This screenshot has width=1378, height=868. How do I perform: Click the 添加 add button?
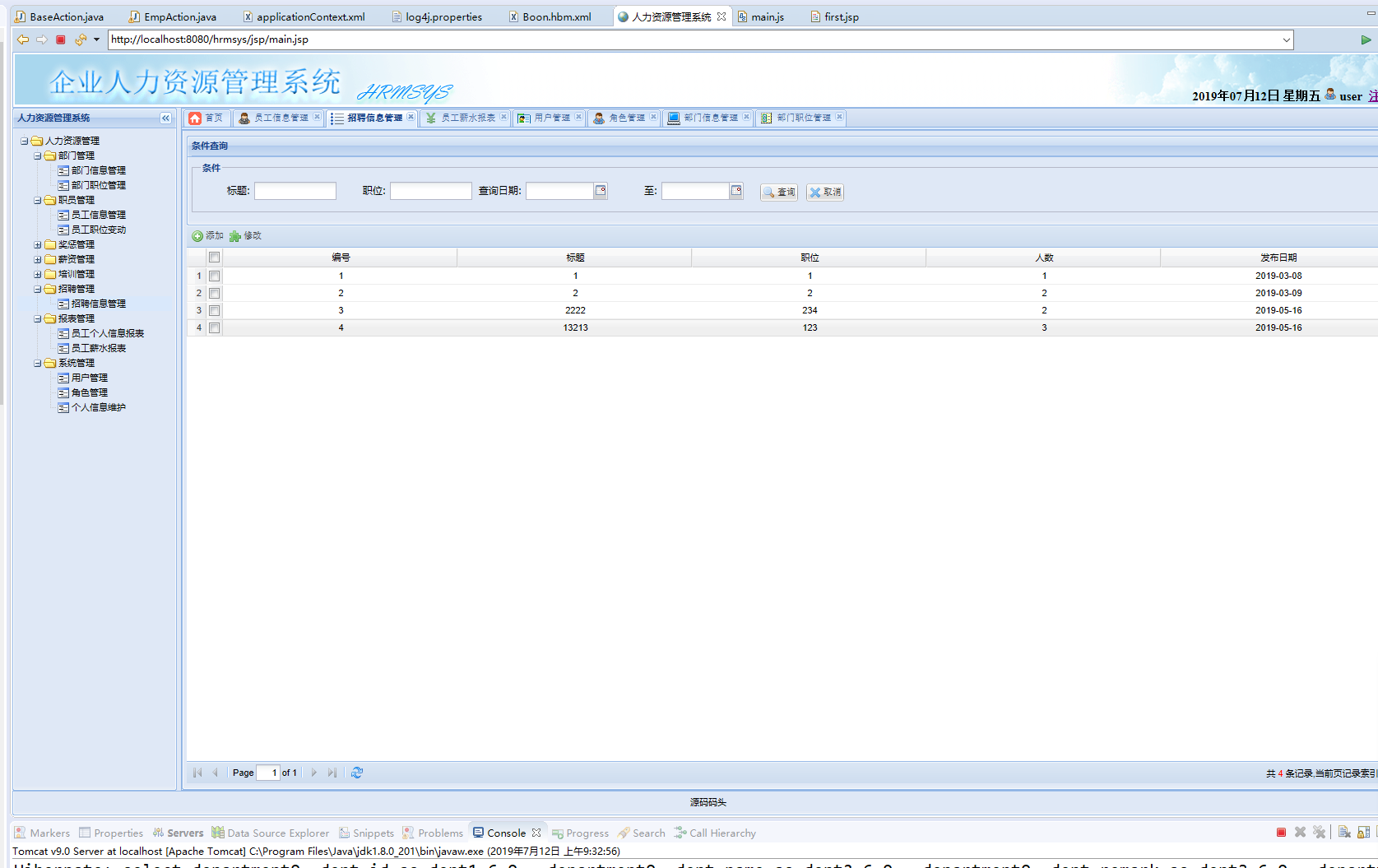point(207,236)
